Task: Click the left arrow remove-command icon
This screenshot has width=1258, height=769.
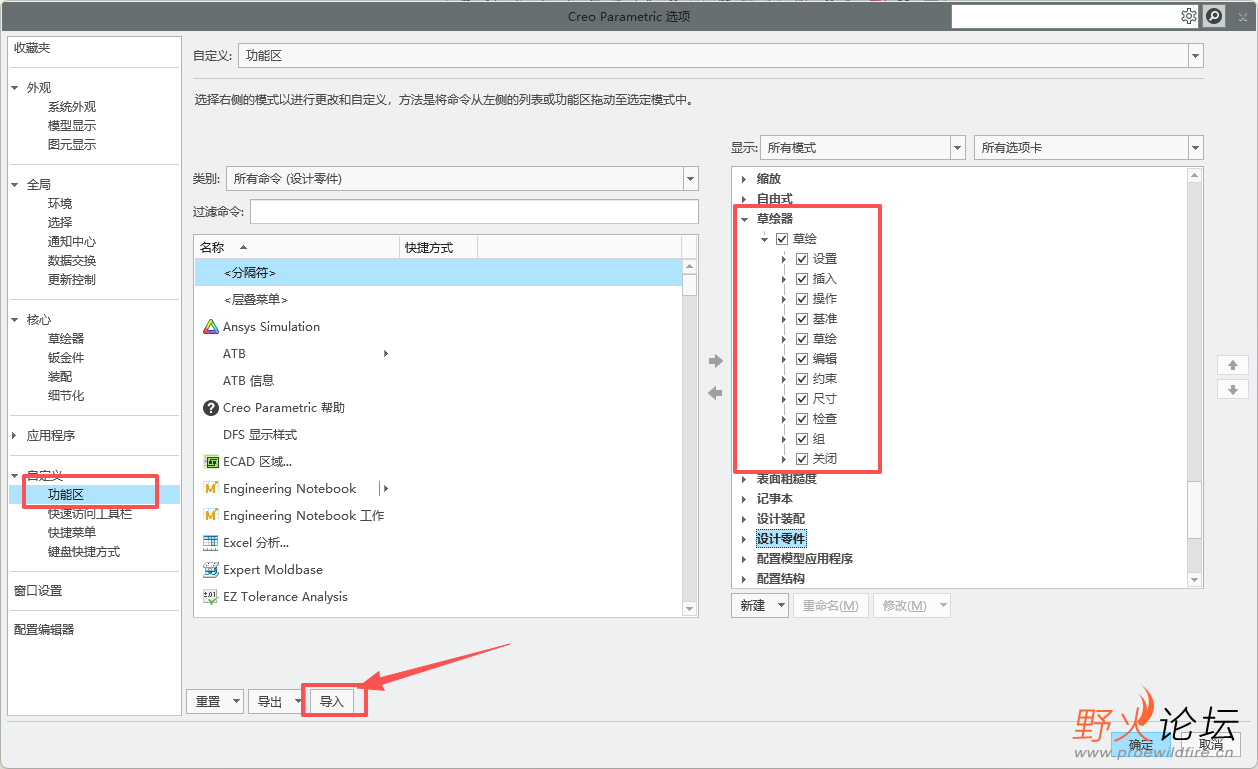Action: [x=715, y=394]
